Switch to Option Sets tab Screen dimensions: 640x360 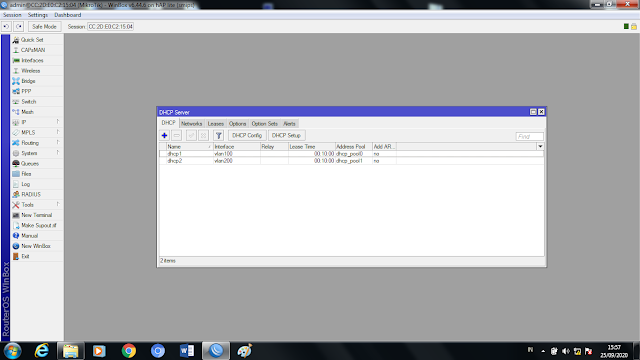click(x=264, y=124)
